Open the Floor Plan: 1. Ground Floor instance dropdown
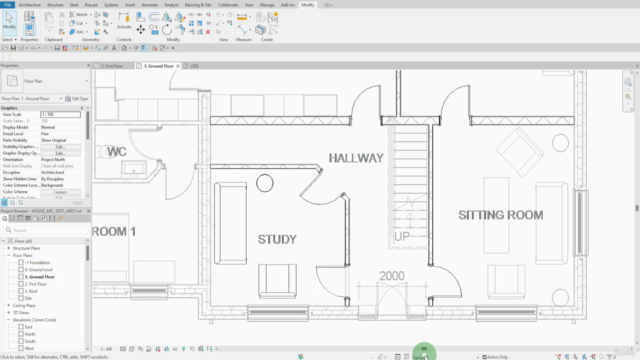Viewport: 640px width, 360px height. pos(60,99)
